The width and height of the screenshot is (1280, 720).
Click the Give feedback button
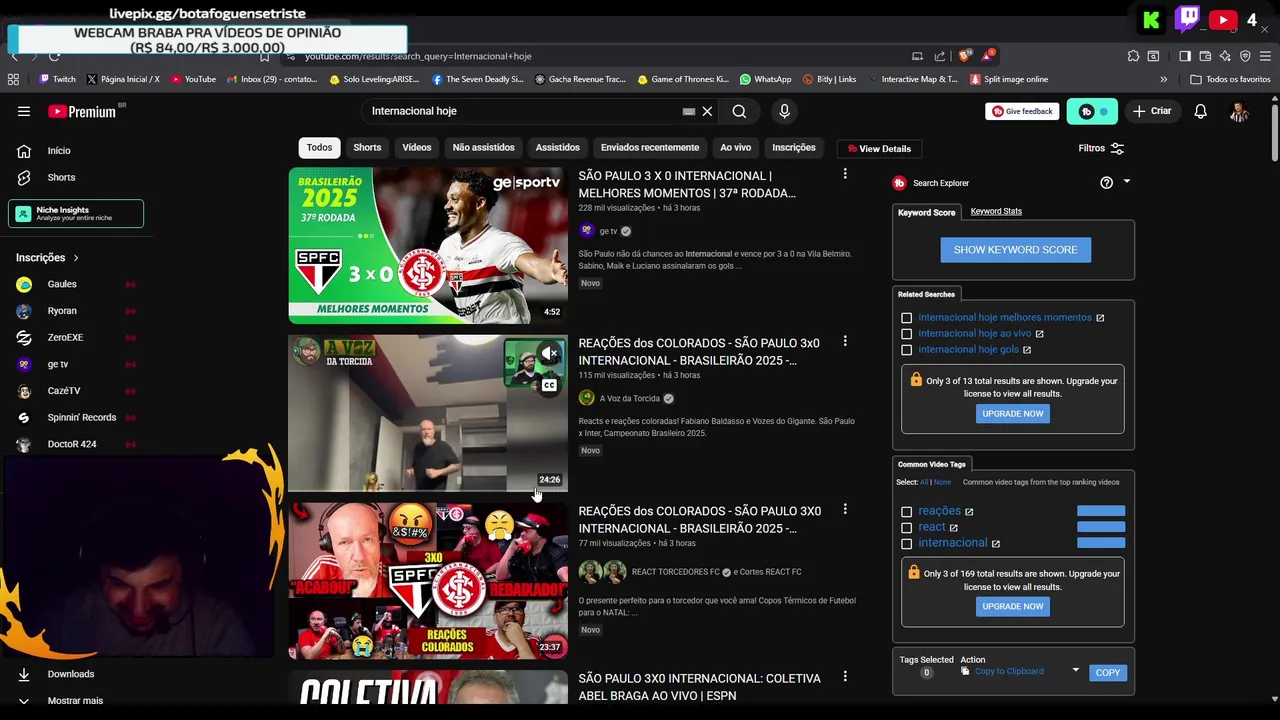point(1022,111)
